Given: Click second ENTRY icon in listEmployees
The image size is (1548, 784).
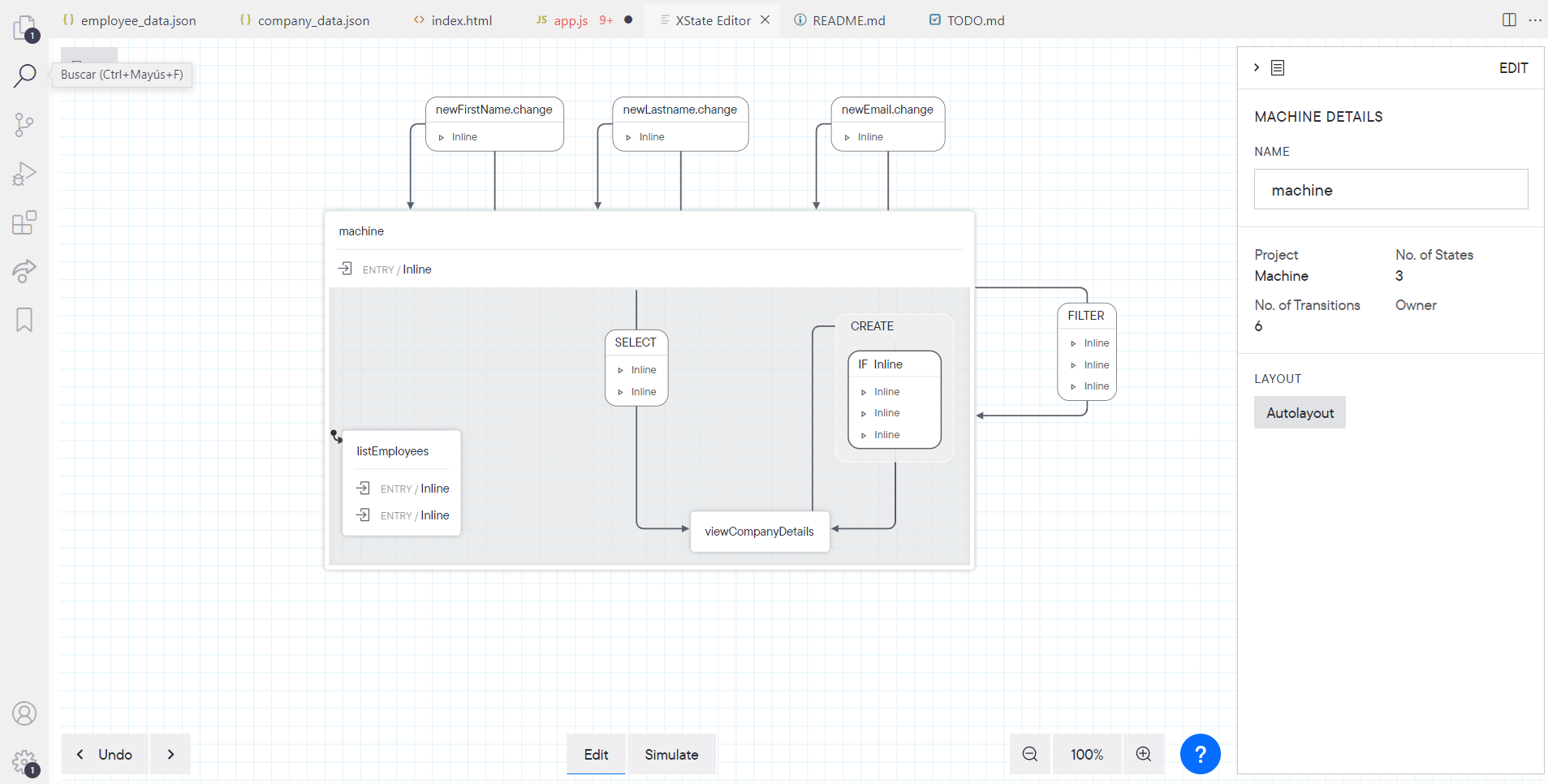Looking at the screenshot, I should coord(364,515).
